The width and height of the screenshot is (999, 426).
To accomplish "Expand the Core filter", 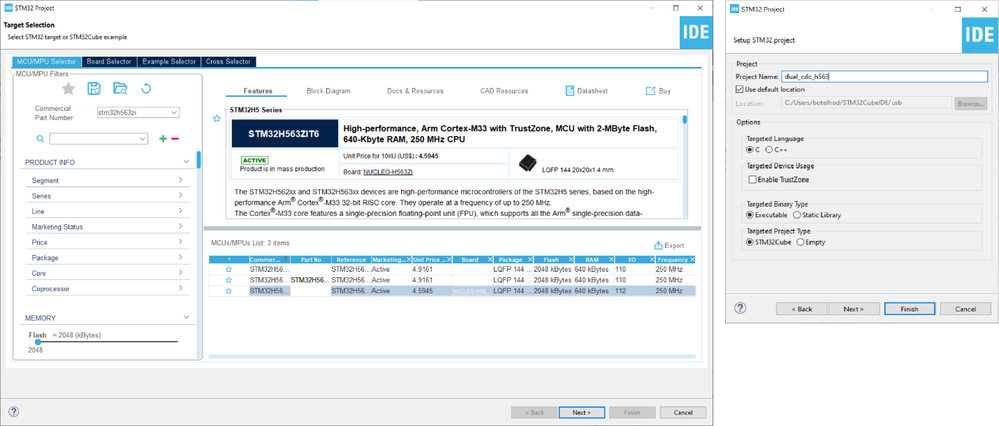I will [x=181, y=273].
